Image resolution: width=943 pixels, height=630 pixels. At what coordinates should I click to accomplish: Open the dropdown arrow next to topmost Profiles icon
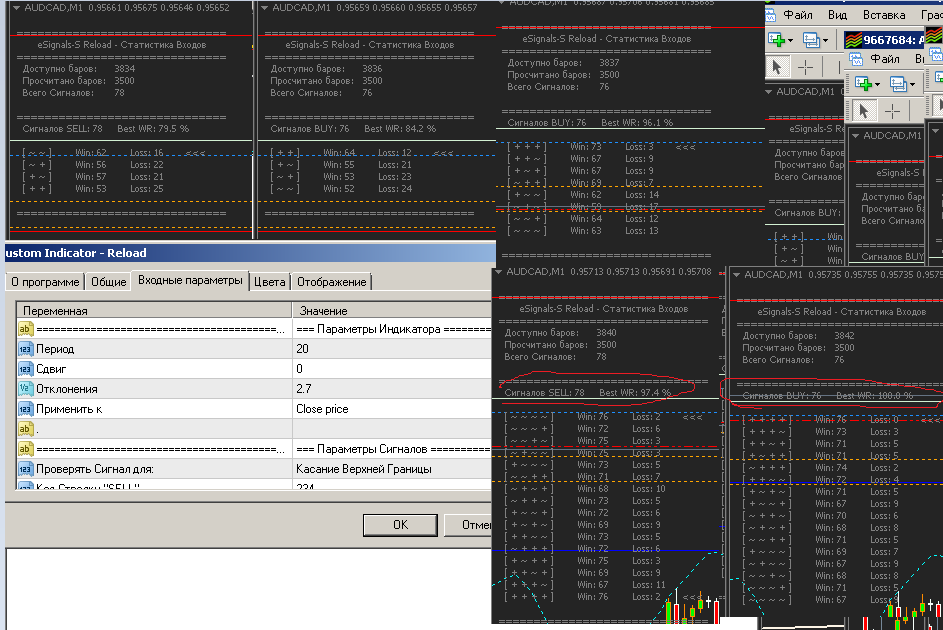tap(826, 41)
